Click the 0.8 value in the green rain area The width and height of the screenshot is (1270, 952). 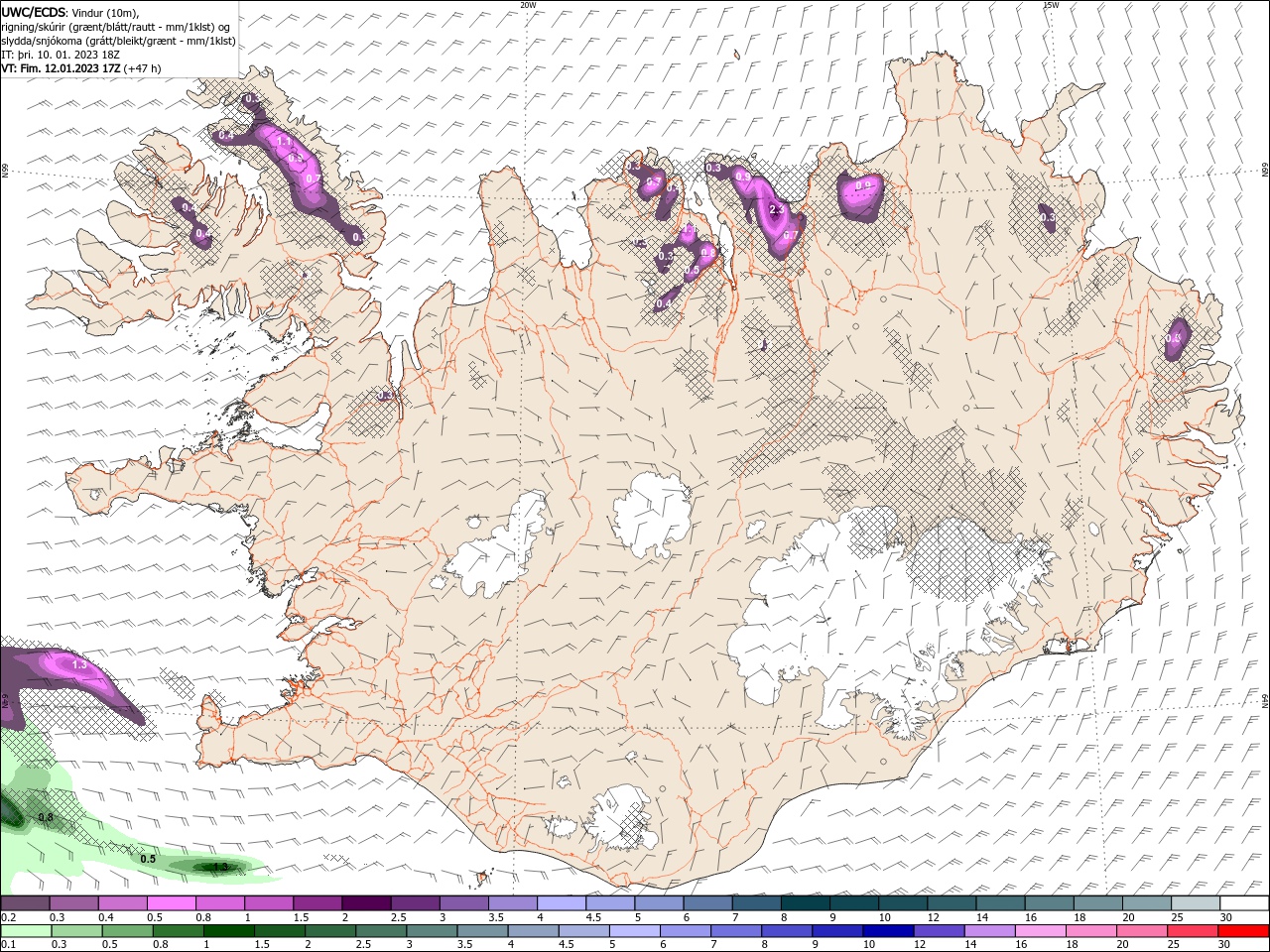[46, 817]
